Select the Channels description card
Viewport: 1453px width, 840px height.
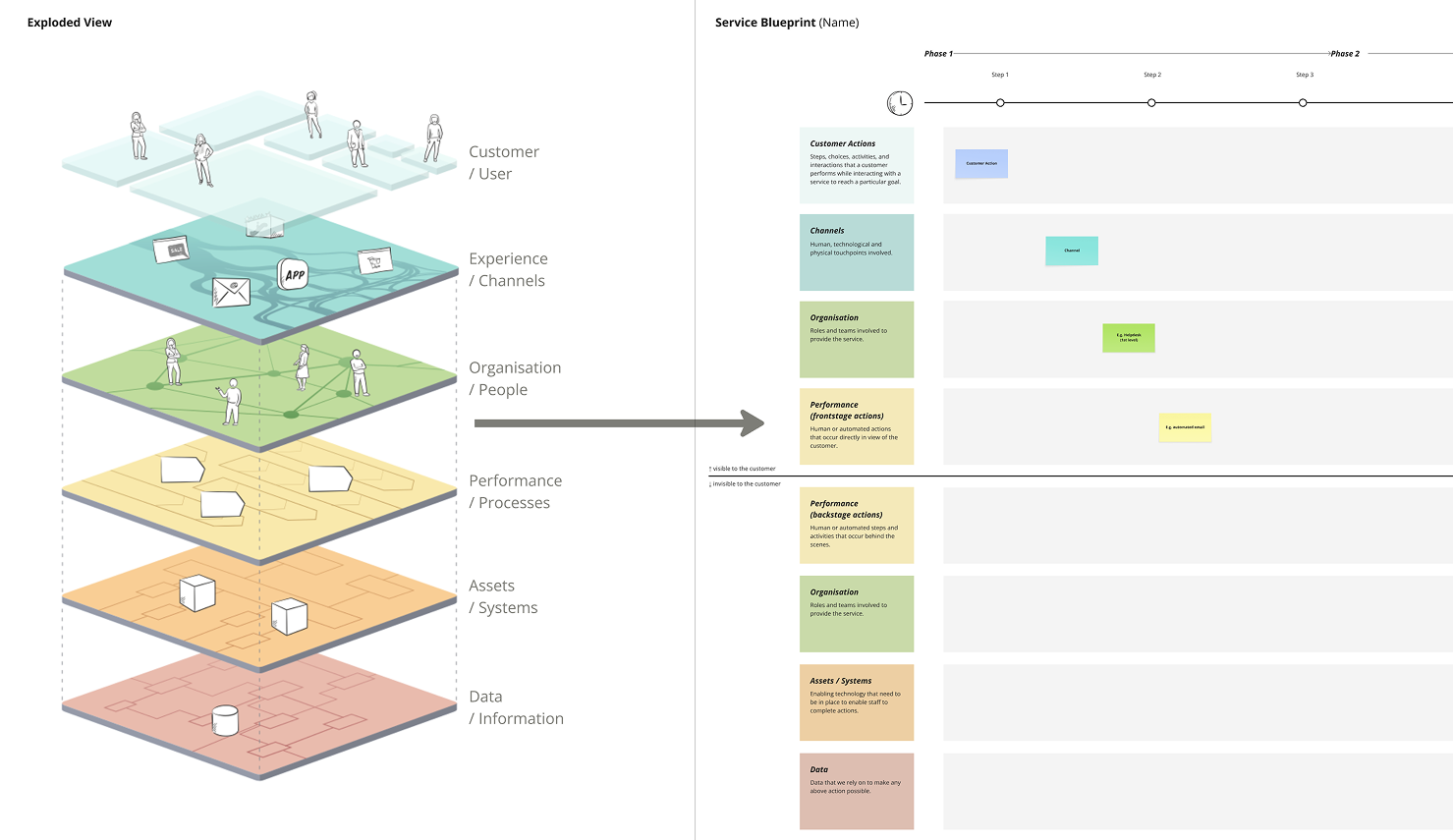click(x=857, y=252)
